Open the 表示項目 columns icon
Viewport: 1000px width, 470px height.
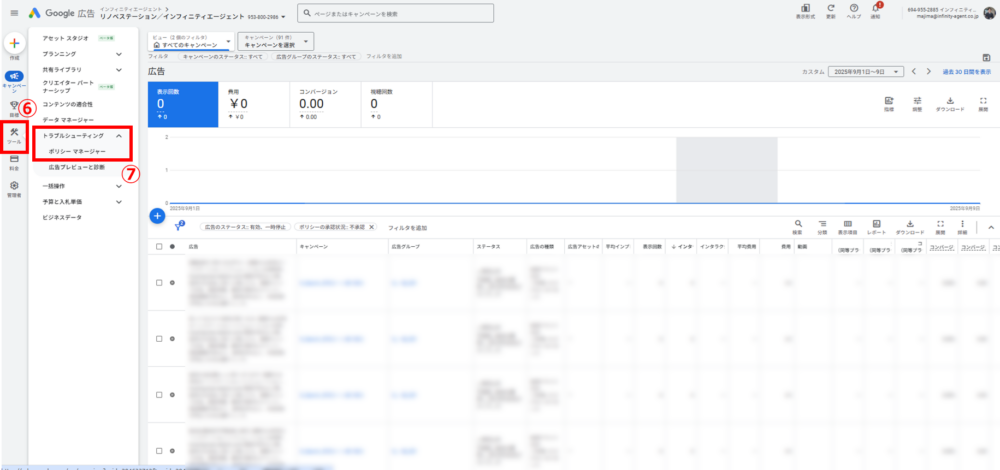pos(847,224)
